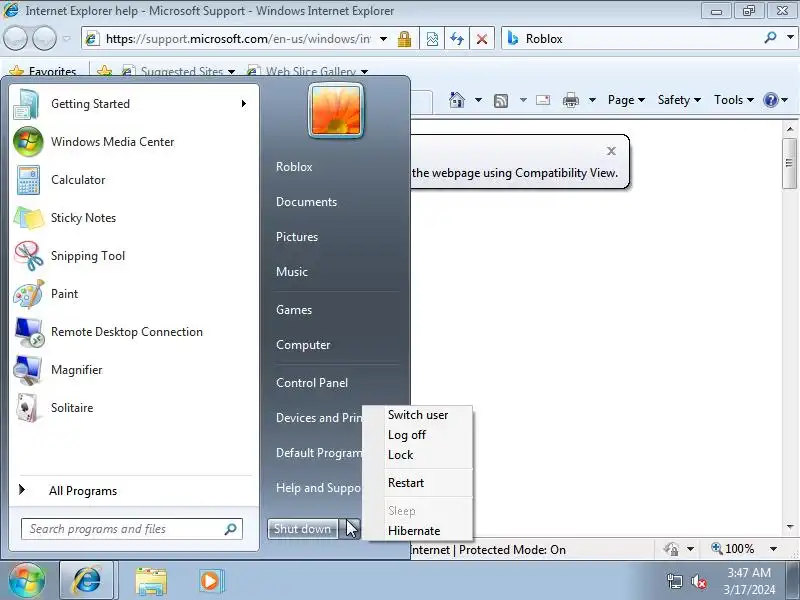Click the page vertical scrollbar thumb
The height and width of the screenshot is (600, 800).
coord(789,163)
